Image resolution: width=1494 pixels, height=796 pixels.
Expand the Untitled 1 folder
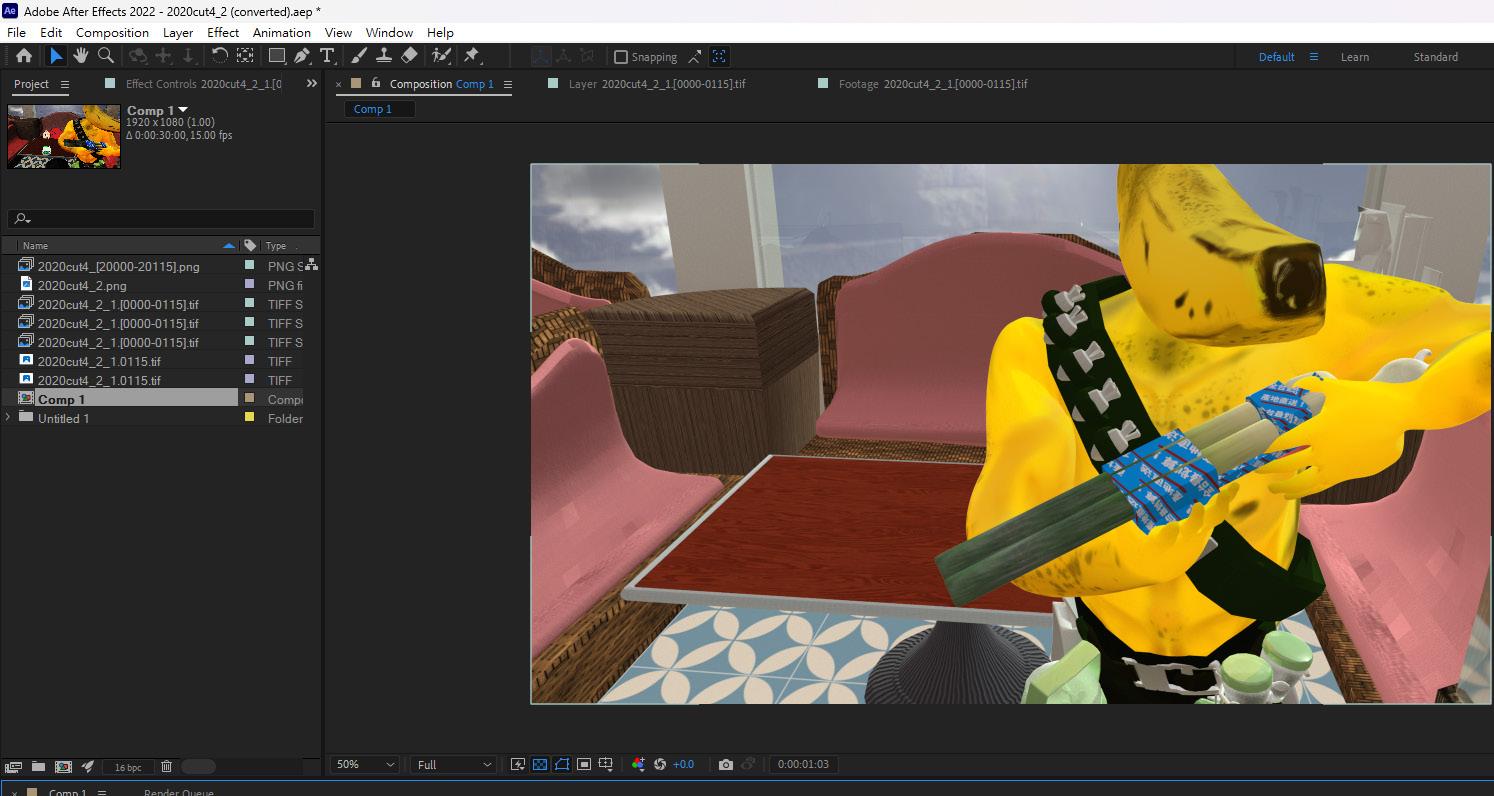point(9,418)
